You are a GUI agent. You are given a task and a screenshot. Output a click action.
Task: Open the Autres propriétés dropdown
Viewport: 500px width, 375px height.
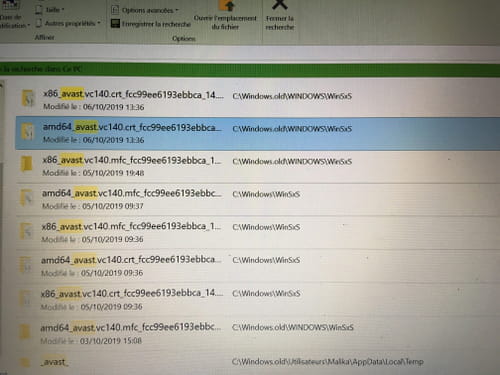coord(68,23)
